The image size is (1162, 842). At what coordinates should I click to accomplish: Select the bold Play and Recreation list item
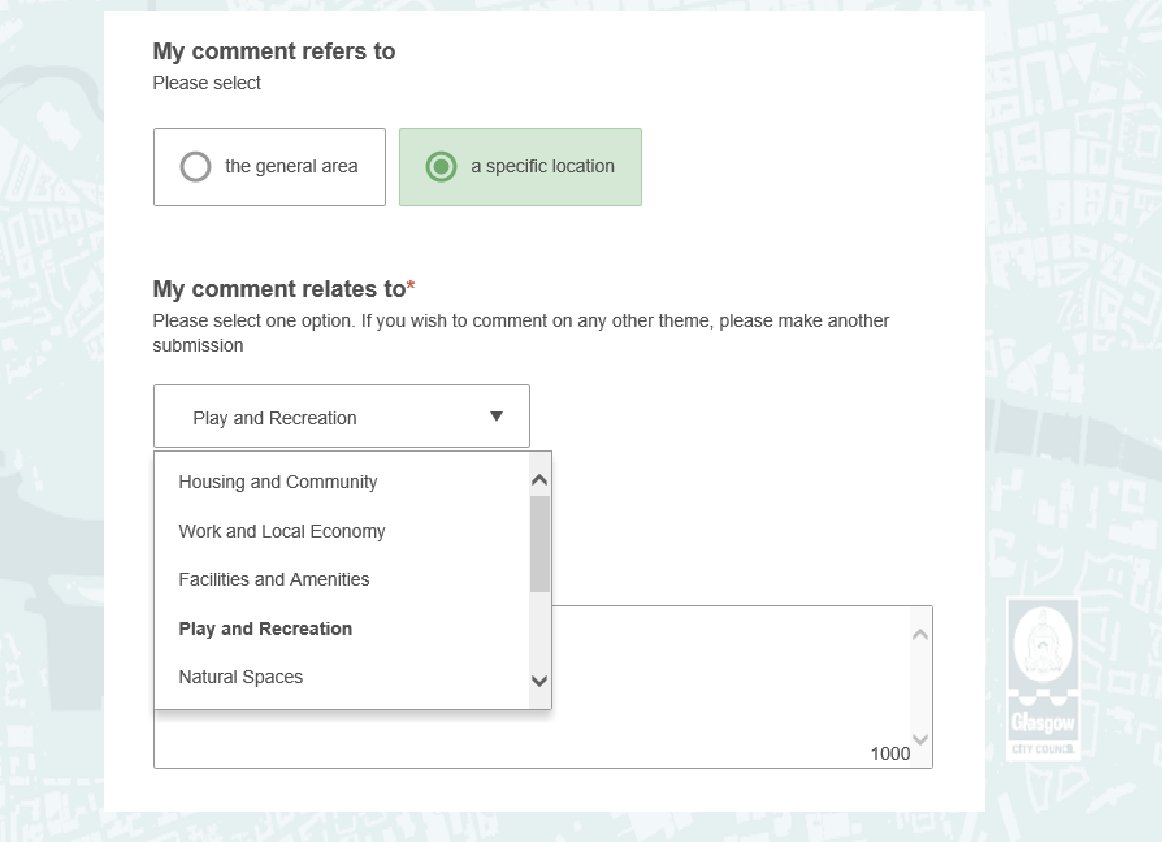point(265,629)
